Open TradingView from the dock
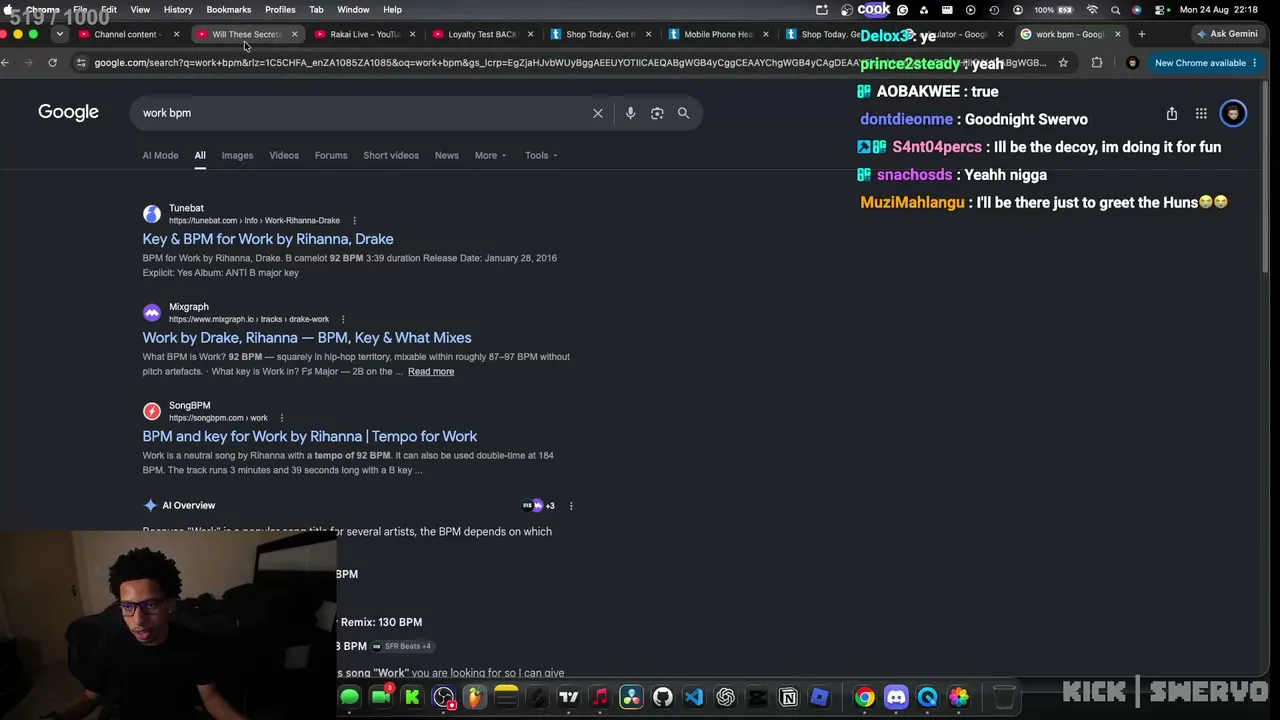 coord(569,697)
